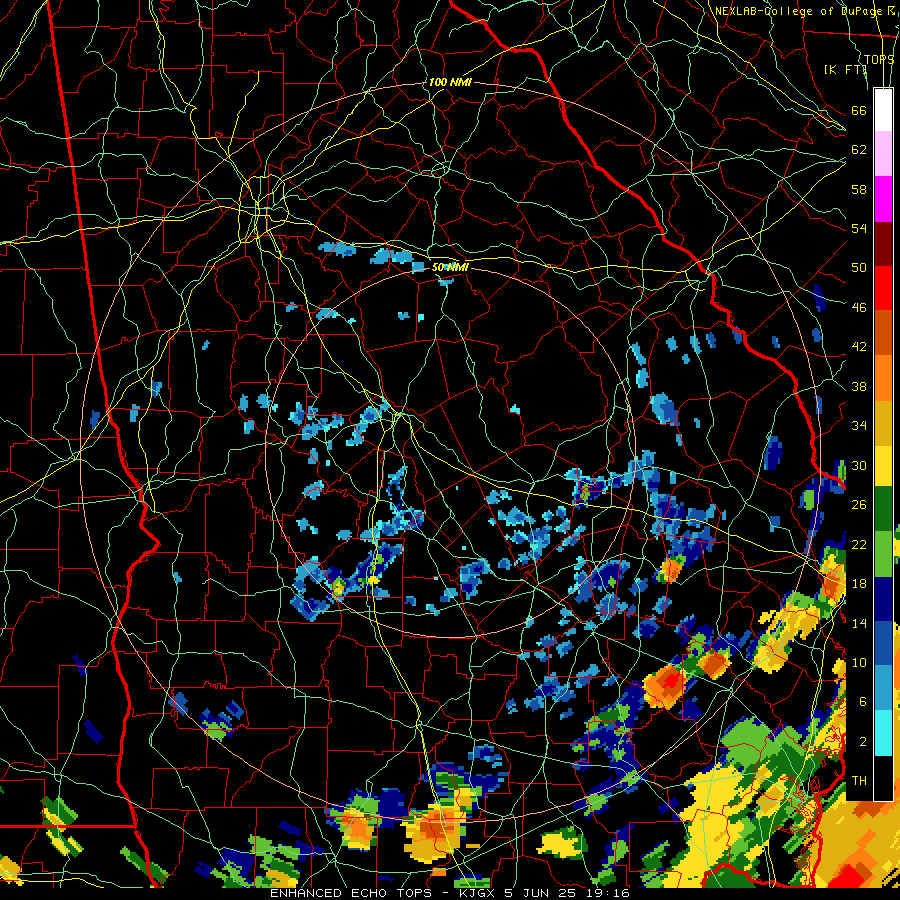Select the bright red legend swatch
The width and height of the screenshot is (900, 900).
point(883,288)
